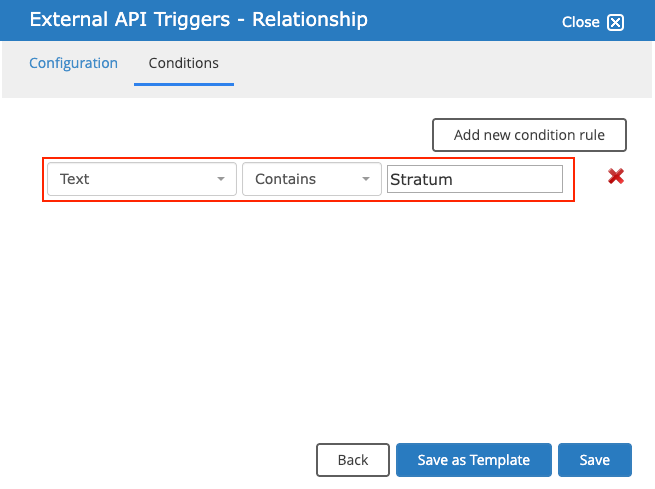Focus the Stratum value input field
This screenshot has height=489, width=655.
(475, 179)
